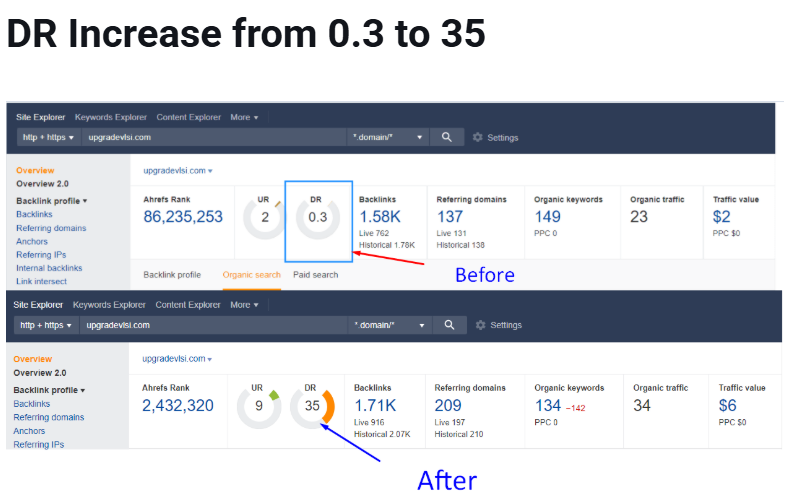Open Referring IPs in the bottom sidebar
This screenshot has width=800, height=500.
39,444
